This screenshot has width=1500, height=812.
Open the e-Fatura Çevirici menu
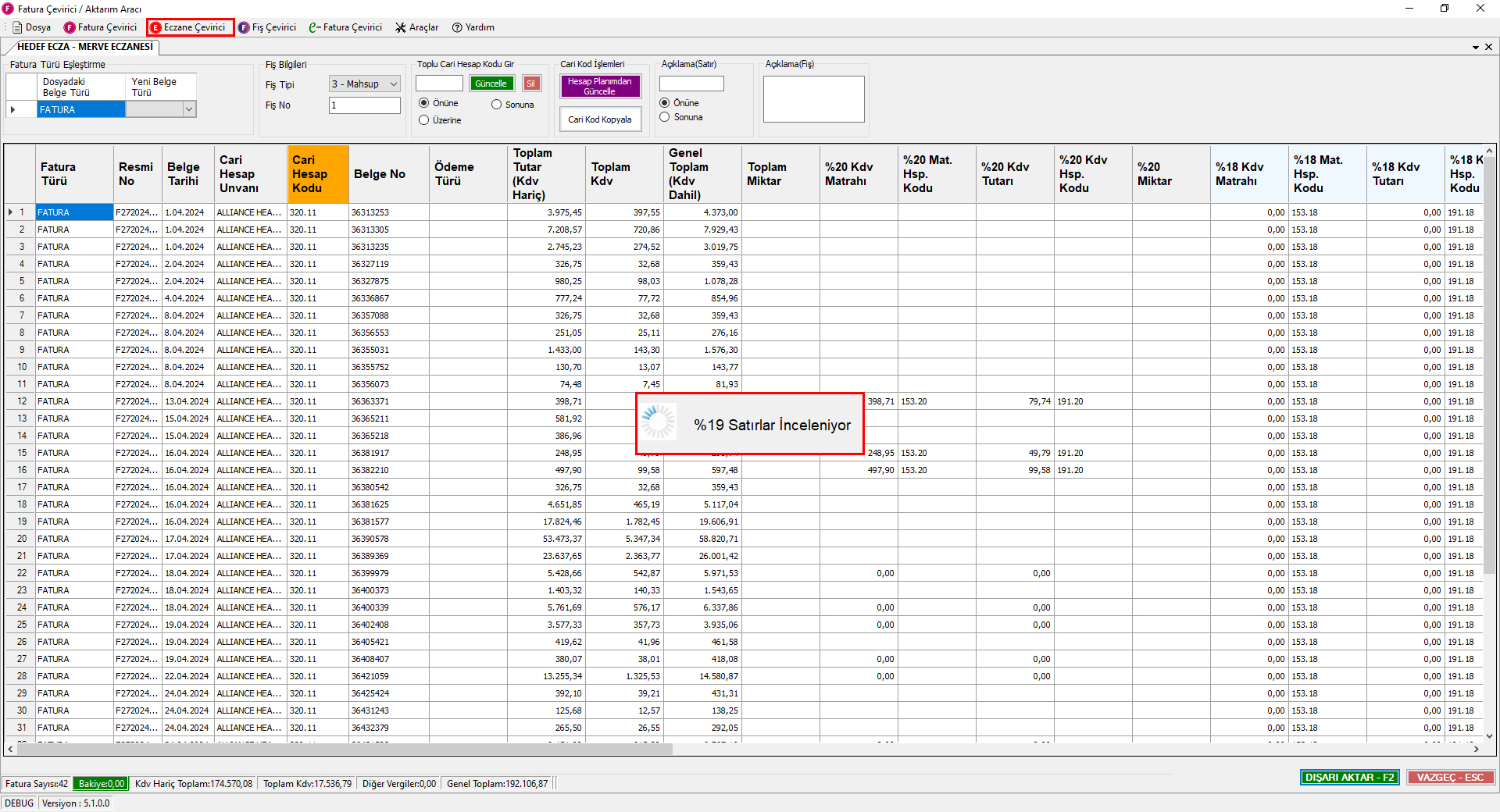tap(345, 27)
